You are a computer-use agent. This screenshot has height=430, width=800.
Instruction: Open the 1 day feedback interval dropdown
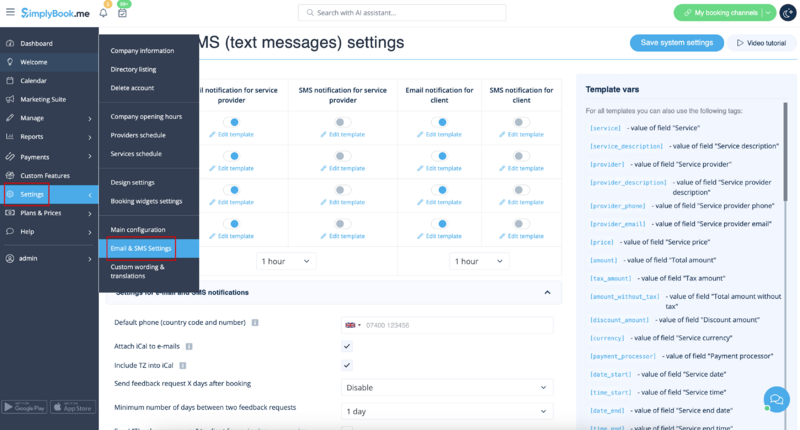click(447, 411)
